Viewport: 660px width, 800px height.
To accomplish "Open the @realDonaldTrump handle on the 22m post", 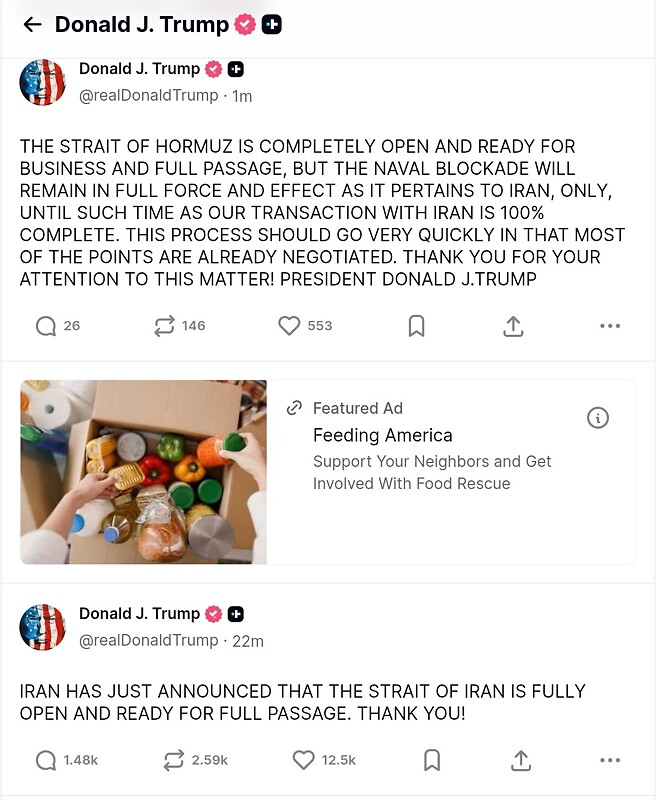I will click(x=148, y=640).
